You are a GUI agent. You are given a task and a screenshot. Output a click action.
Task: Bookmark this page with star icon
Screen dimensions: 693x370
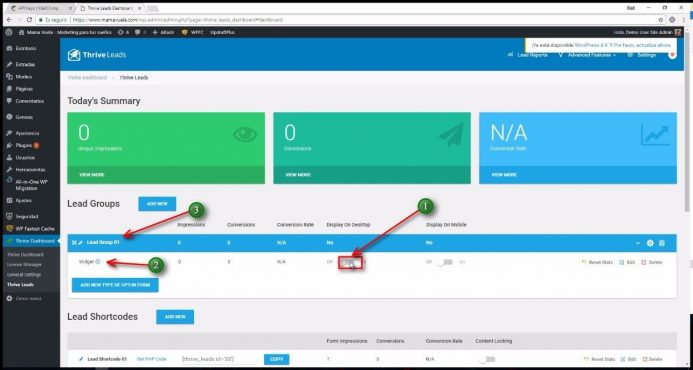point(661,20)
